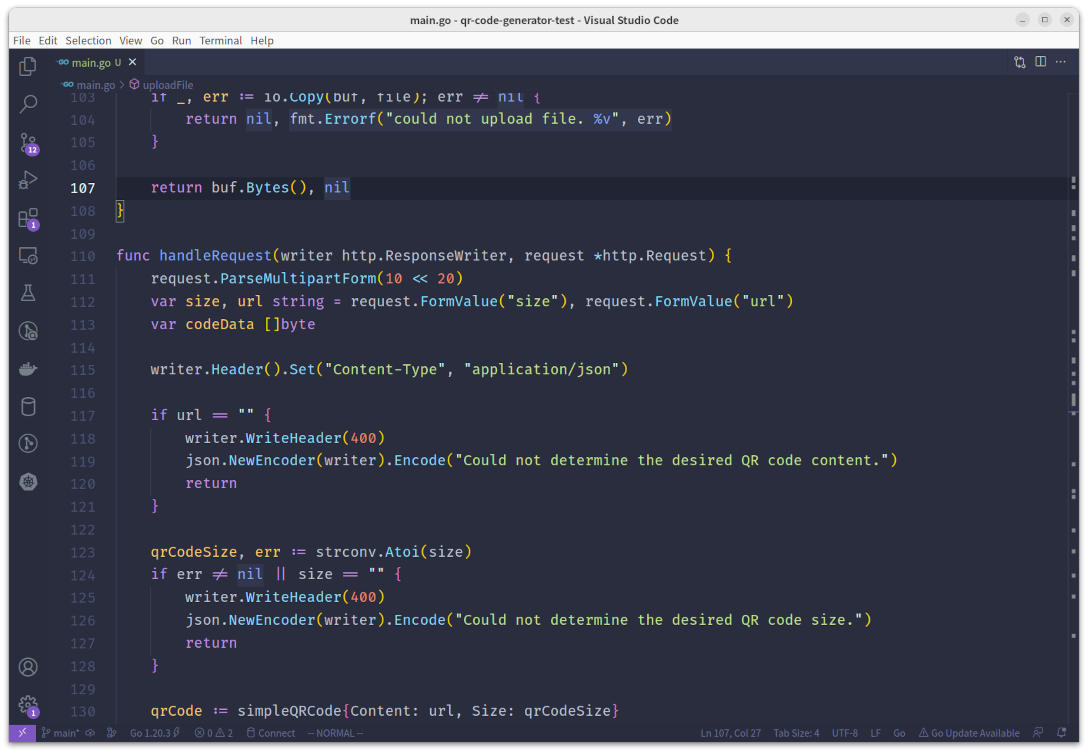Viewport: 1088px width, 753px height.
Task: Open the Extensions view with 1 badge
Action: 28,219
